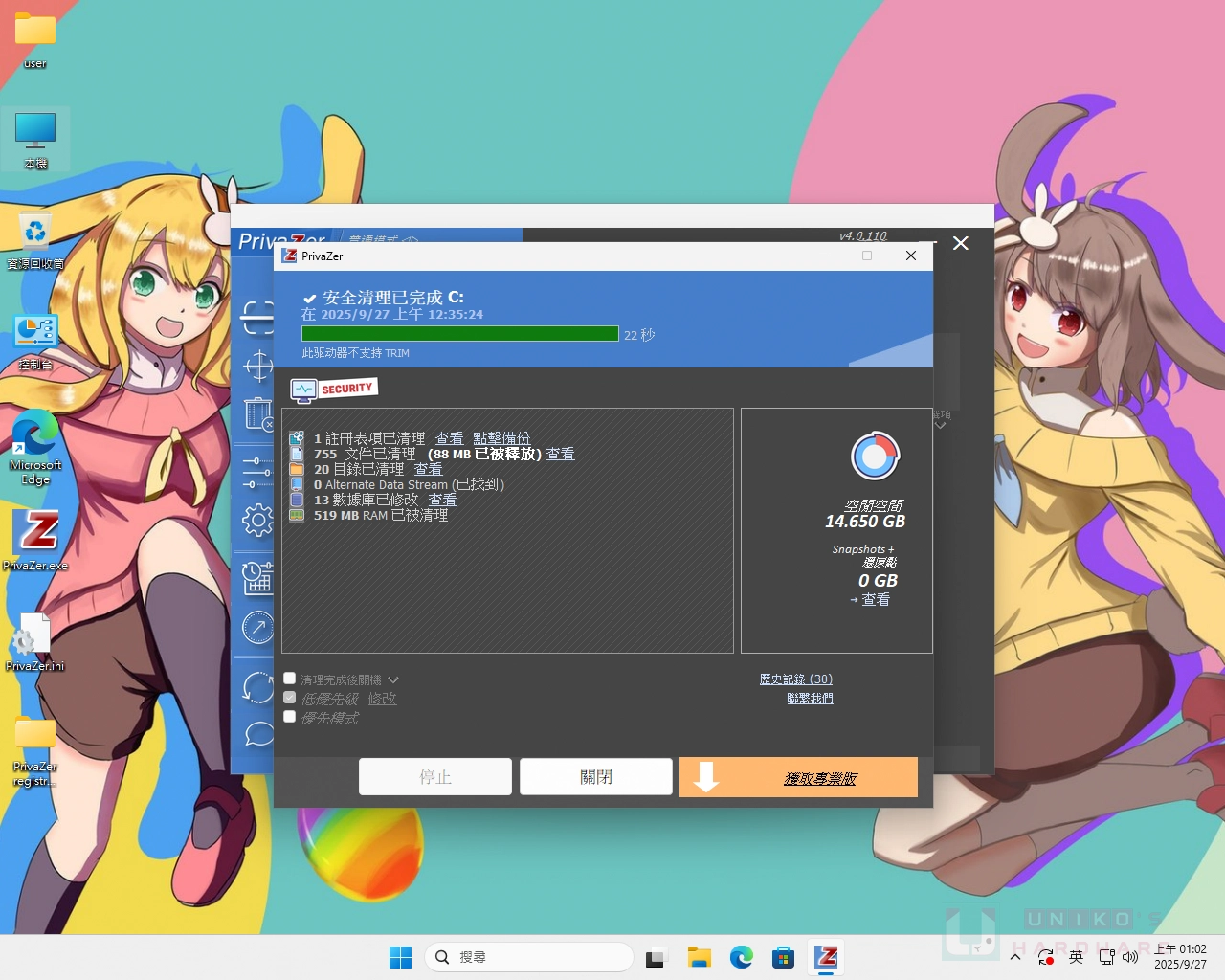Open the 歷史記錄 (30) history link
This screenshot has height=980, width=1225.
[796, 679]
